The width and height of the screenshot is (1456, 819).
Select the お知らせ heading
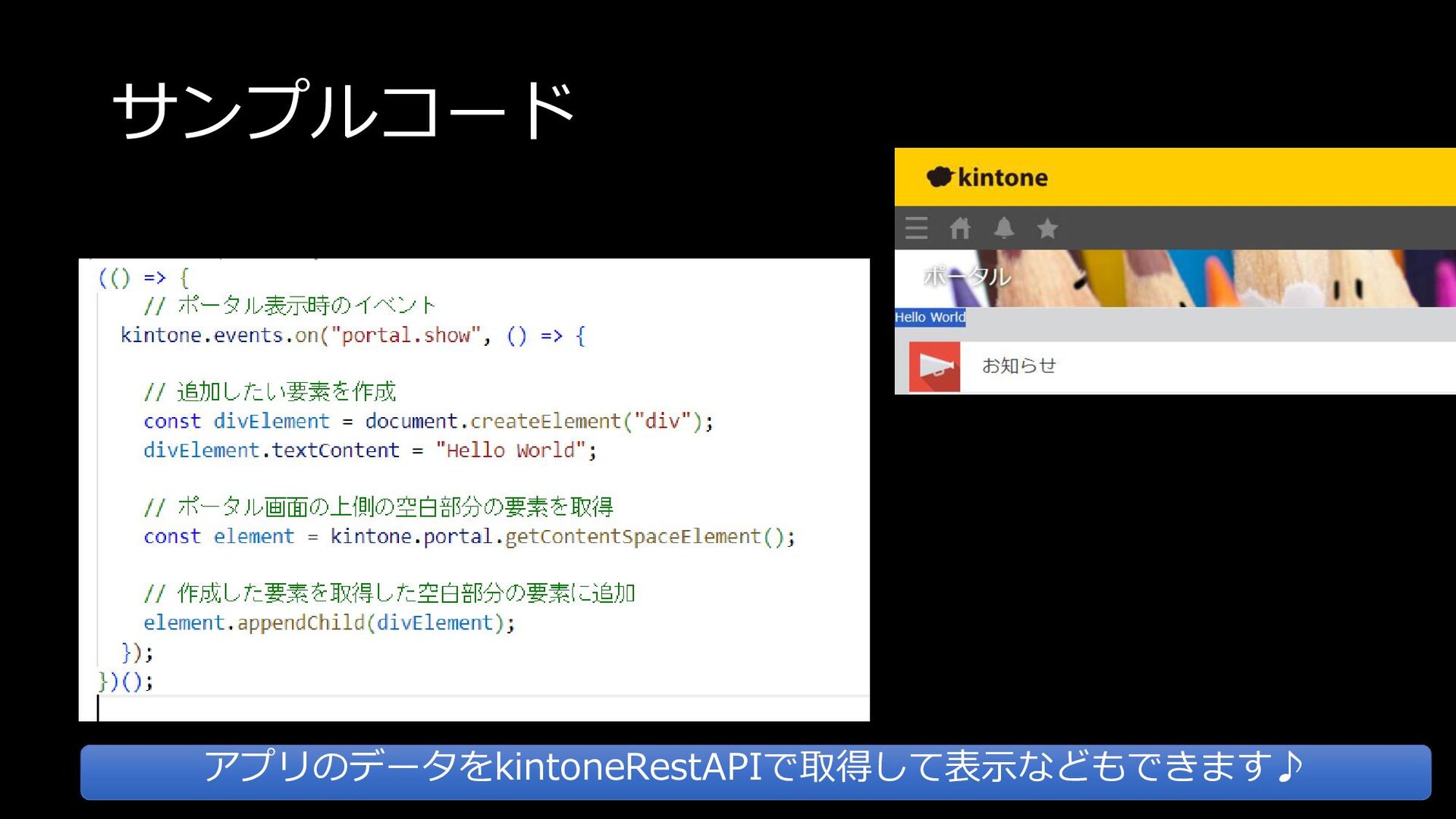(1018, 366)
